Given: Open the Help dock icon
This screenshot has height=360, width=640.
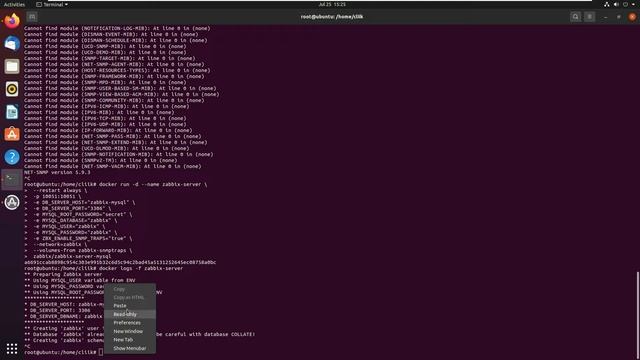Looking at the screenshot, I should coord(12,157).
